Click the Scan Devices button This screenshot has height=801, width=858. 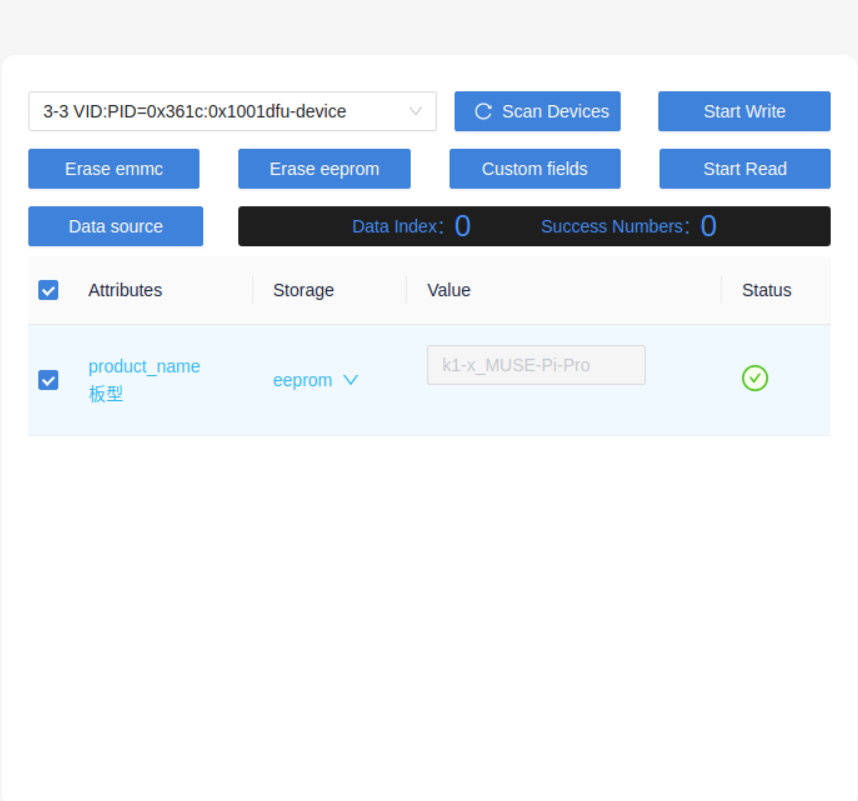point(537,111)
